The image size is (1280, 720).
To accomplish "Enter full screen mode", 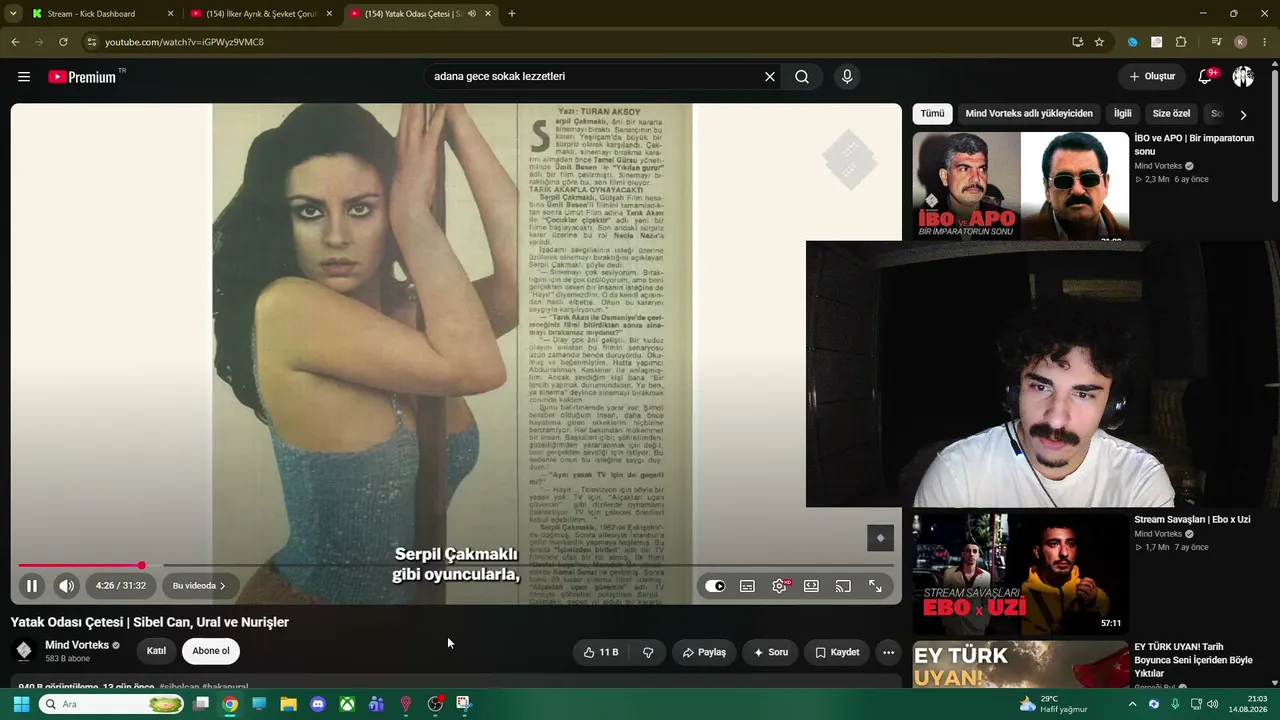I will [x=875, y=586].
